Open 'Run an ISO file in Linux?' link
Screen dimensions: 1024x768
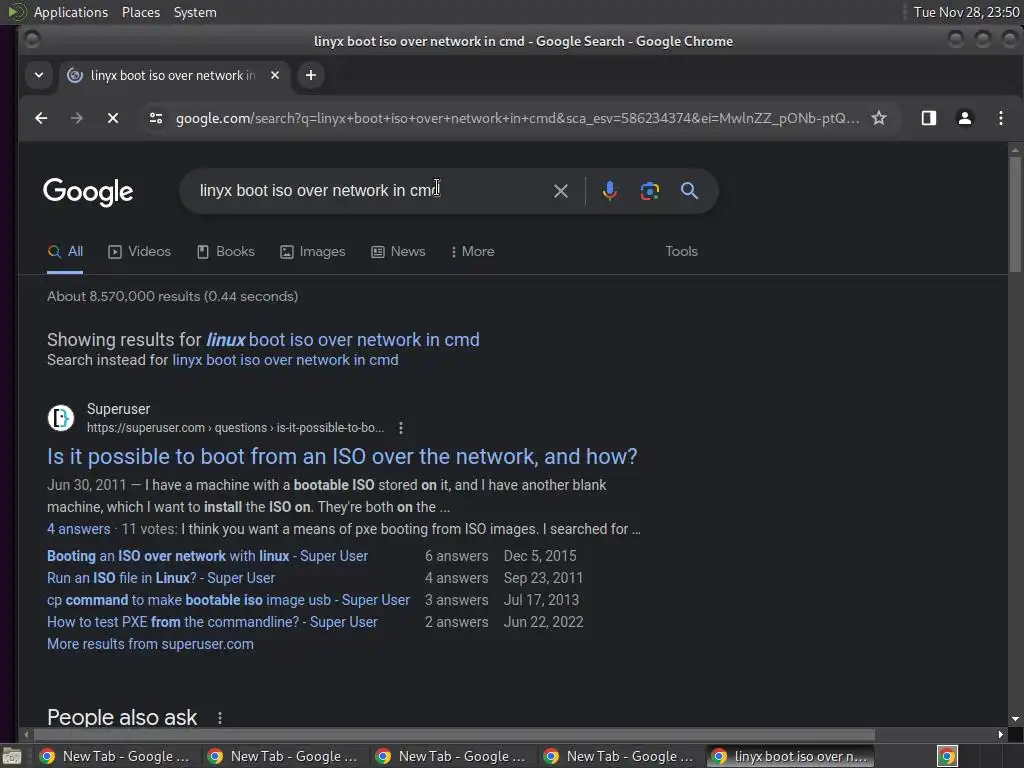point(161,578)
